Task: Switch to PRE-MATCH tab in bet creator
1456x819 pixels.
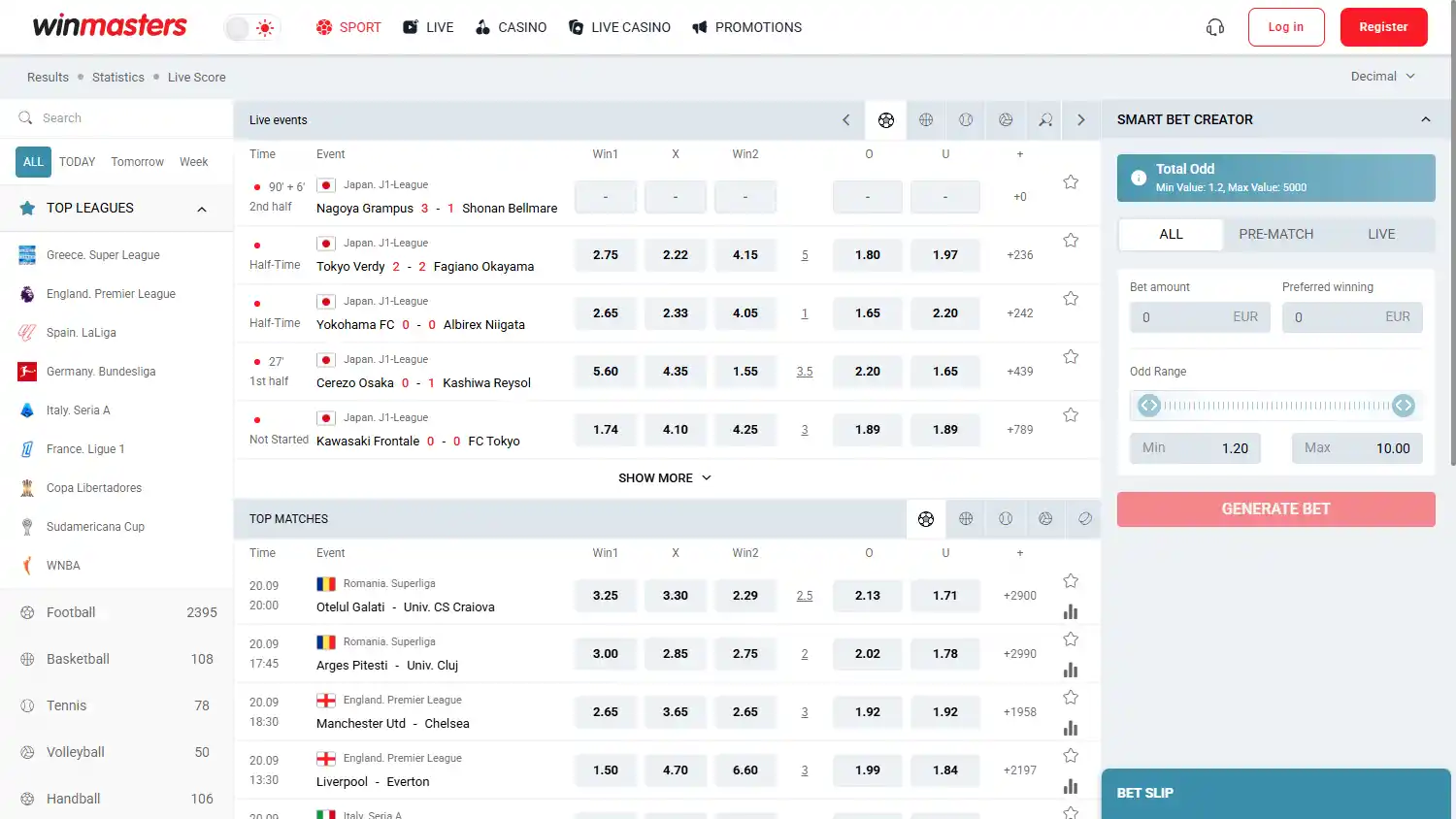Action: coord(1275,234)
